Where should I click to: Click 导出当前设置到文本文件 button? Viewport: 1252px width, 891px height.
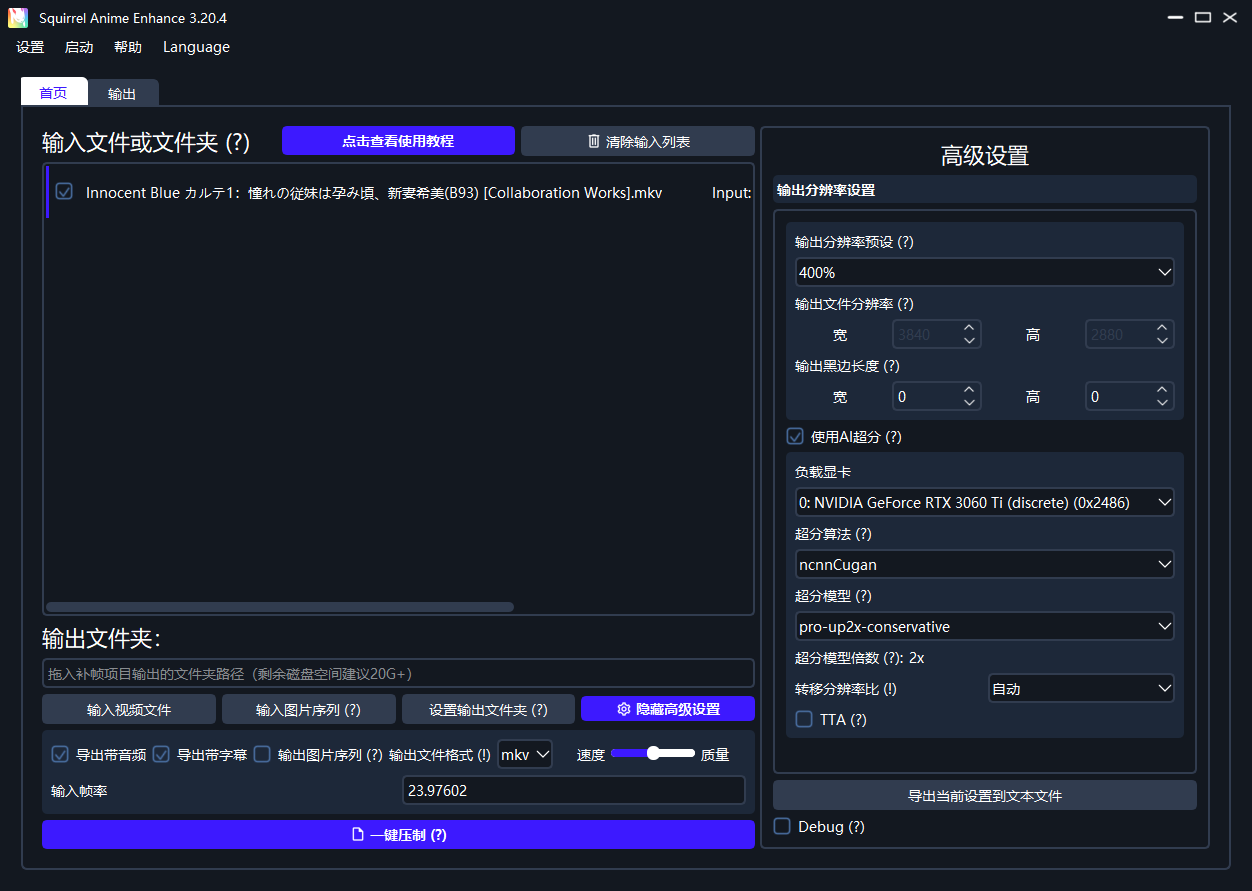coord(984,796)
